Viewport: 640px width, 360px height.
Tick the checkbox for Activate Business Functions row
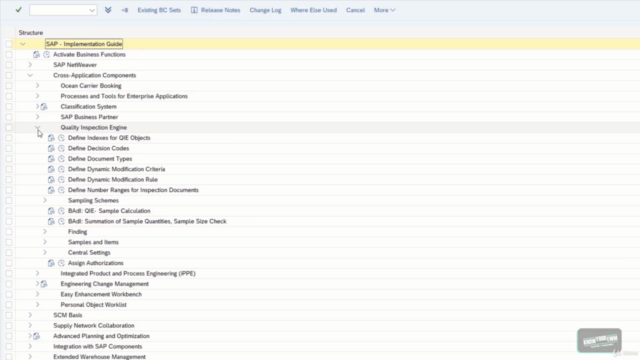9,54
